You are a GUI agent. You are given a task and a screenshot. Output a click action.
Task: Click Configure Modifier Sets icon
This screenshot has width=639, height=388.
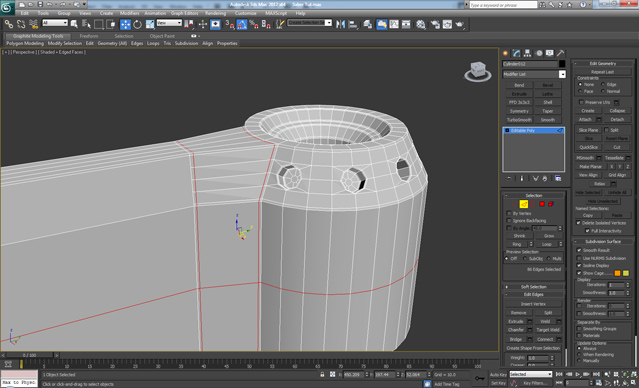(x=558, y=179)
